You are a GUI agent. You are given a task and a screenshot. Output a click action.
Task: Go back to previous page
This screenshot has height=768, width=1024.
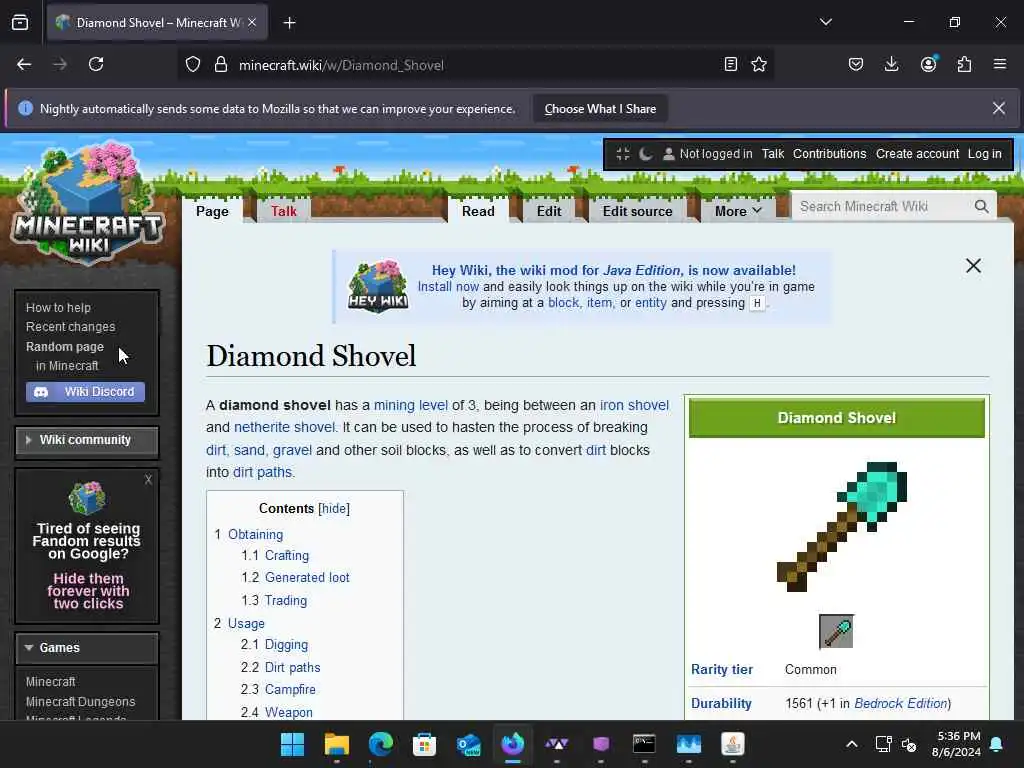click(x=24, y=64)
